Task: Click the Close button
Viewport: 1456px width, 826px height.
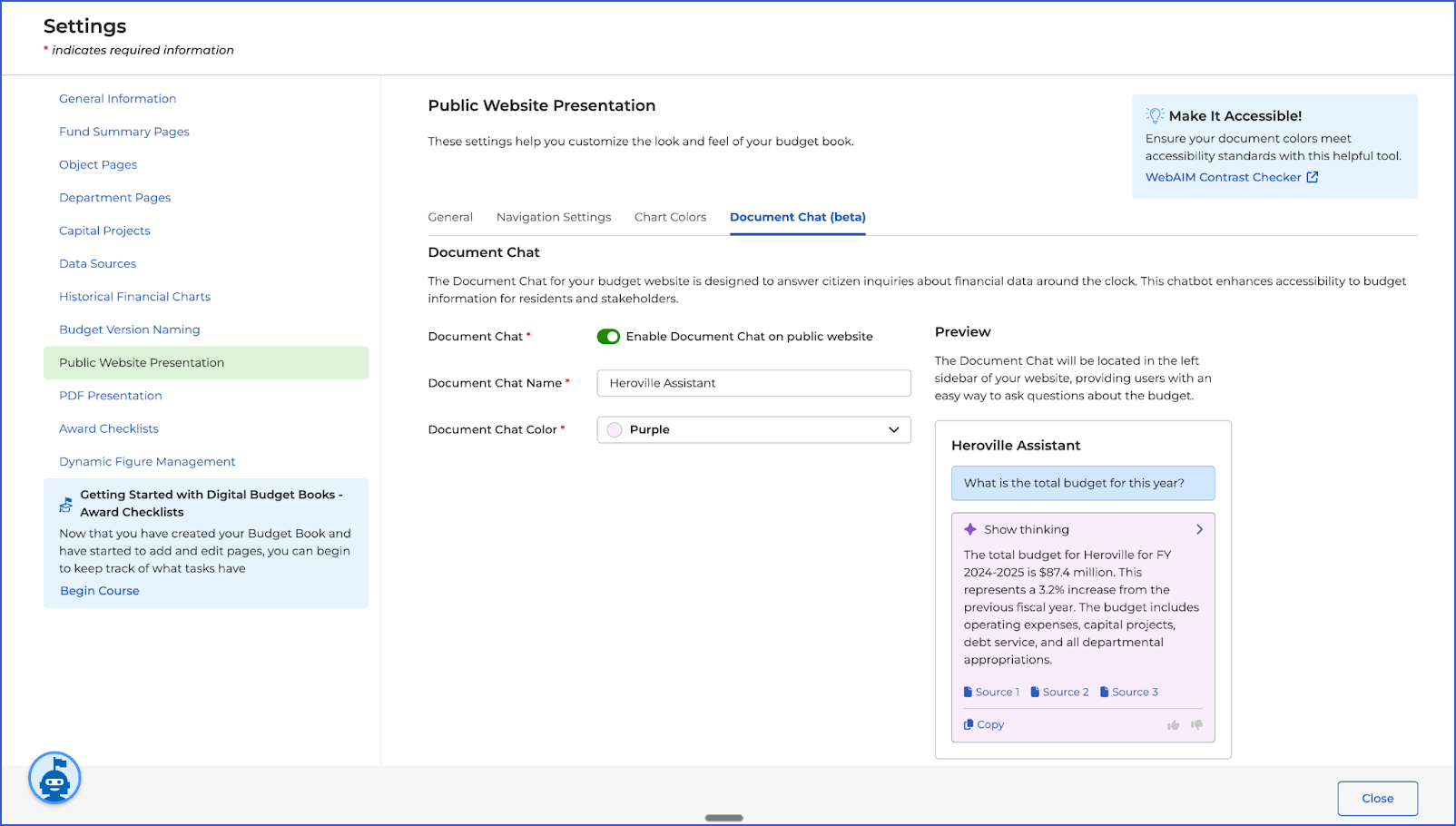Action: coord(1377,799)
